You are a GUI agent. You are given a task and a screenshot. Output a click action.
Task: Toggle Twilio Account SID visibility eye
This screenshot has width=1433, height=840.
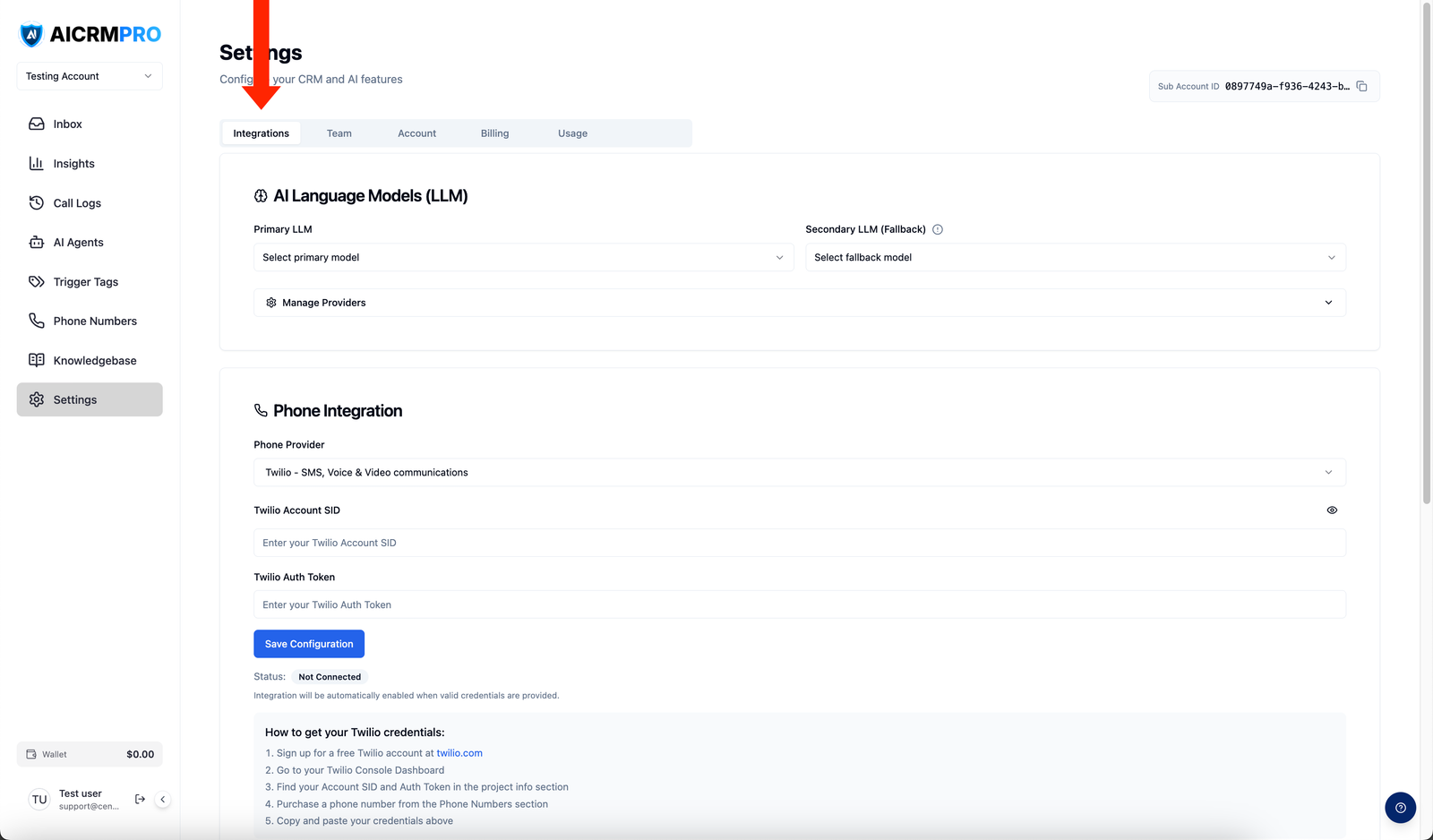tap(1332, 510)
